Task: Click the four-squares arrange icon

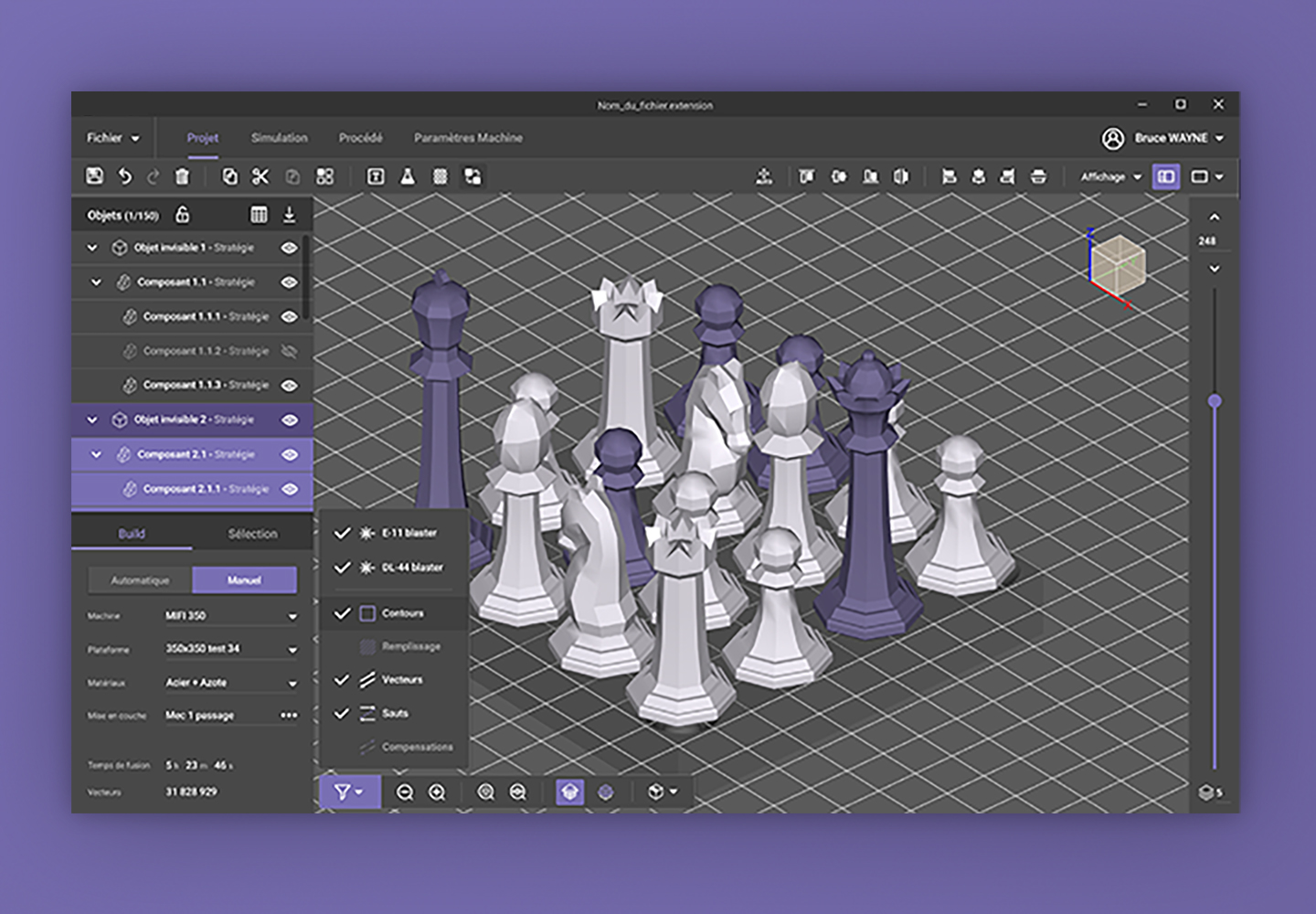Action: (x=324, y=176)
